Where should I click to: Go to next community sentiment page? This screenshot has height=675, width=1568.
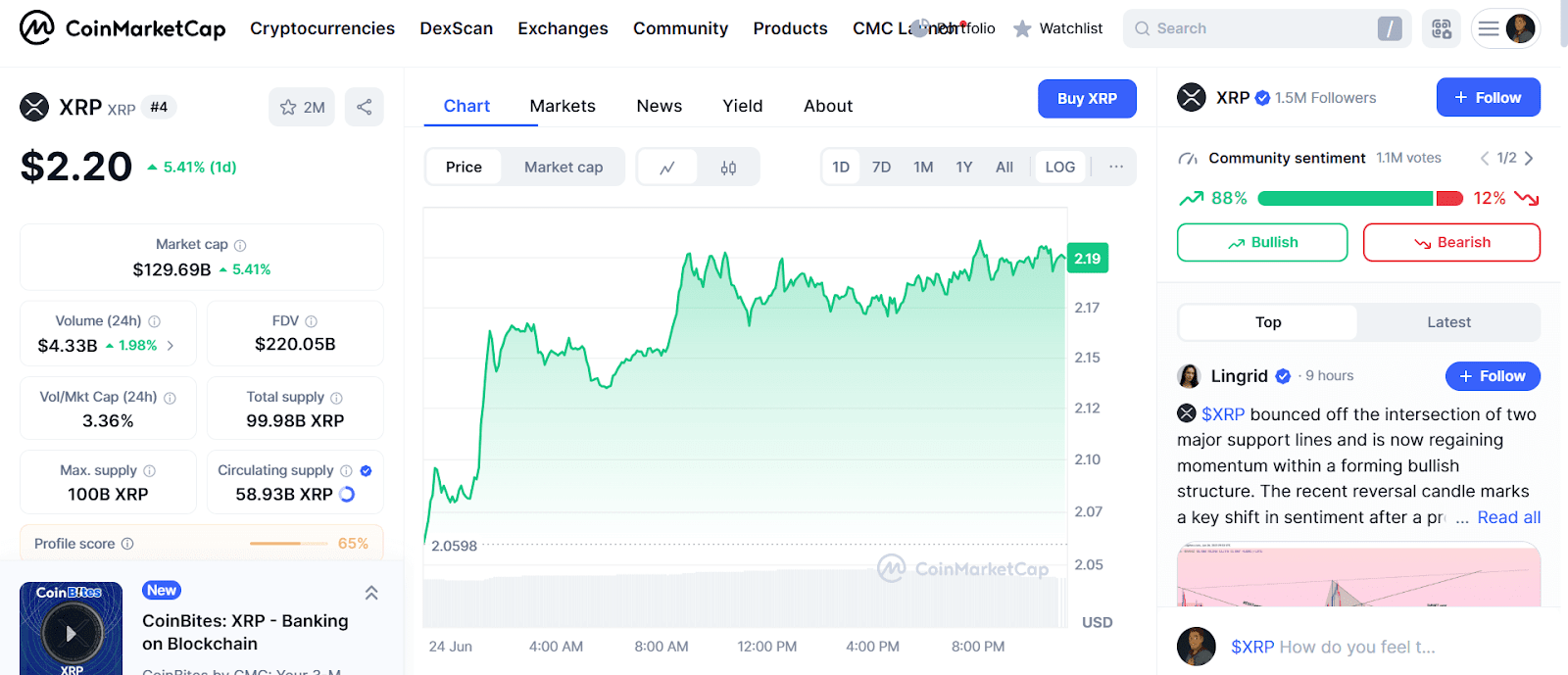point(1529,158)
